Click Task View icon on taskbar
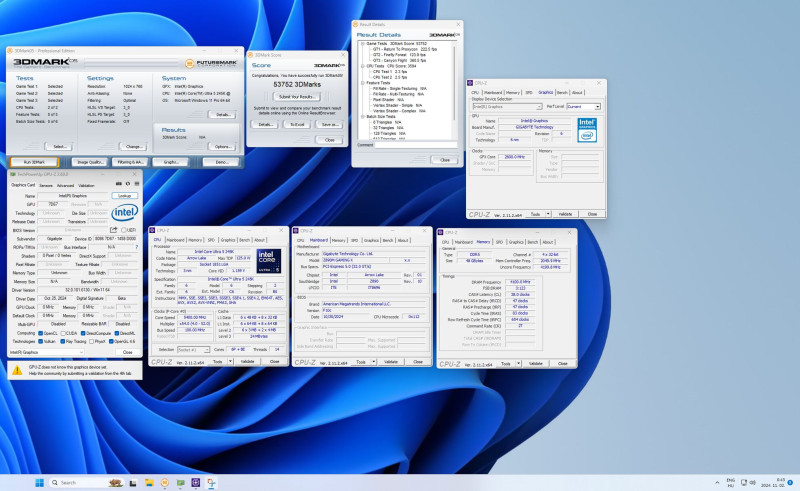The height and width of the screenshot is (491, 800). tap(133, 483)
